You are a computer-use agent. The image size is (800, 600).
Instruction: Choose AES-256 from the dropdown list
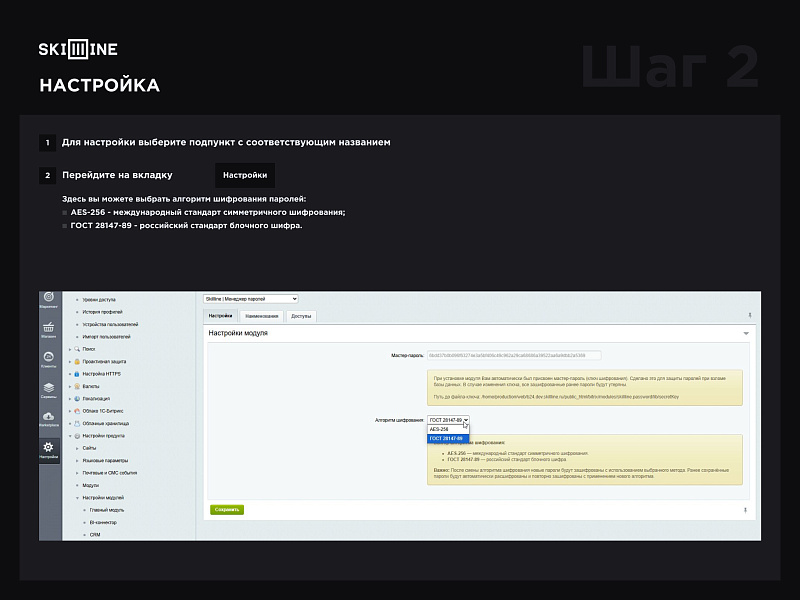tap(448, 429)
